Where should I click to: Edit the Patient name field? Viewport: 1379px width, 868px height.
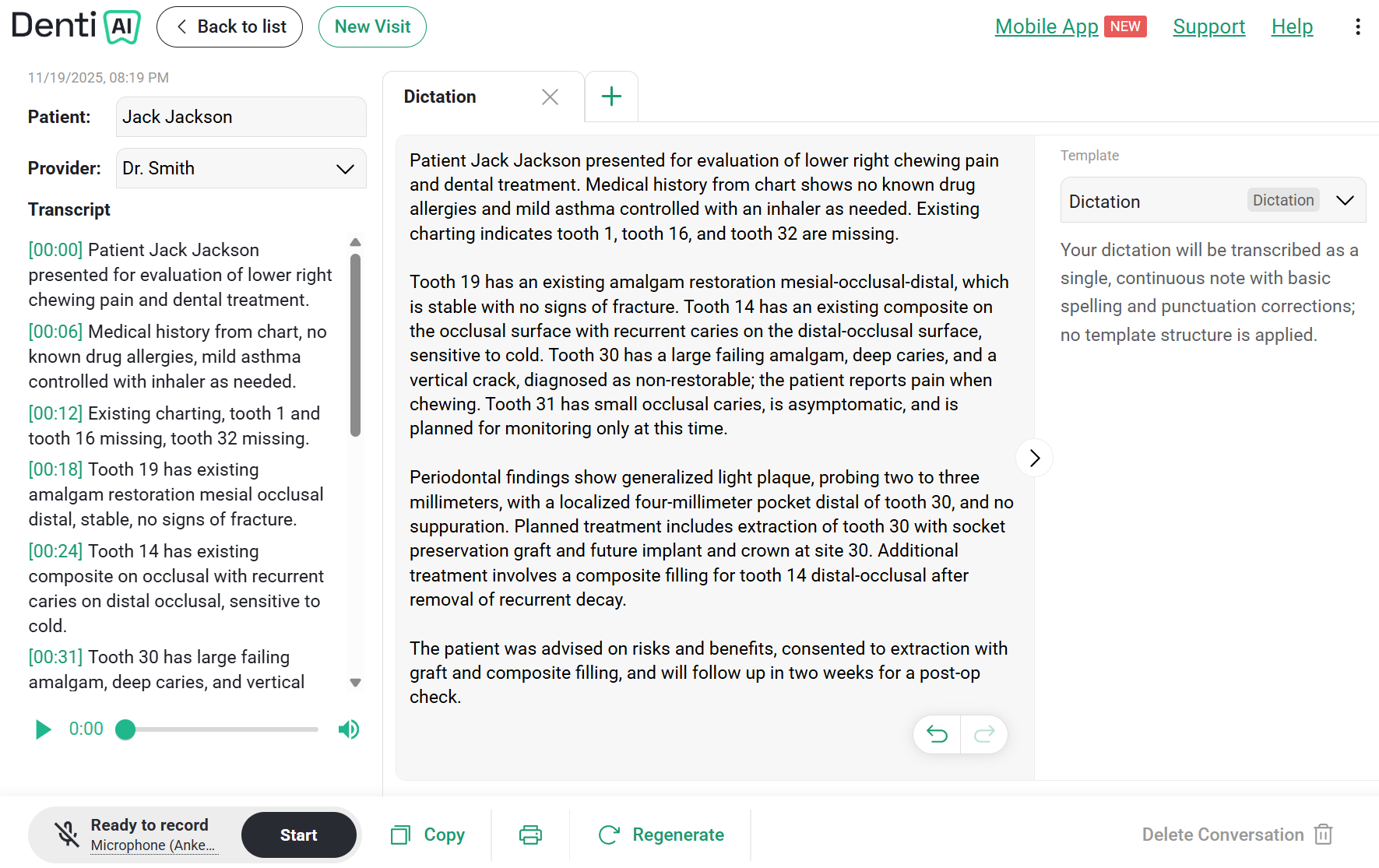(x=241, y=117)
